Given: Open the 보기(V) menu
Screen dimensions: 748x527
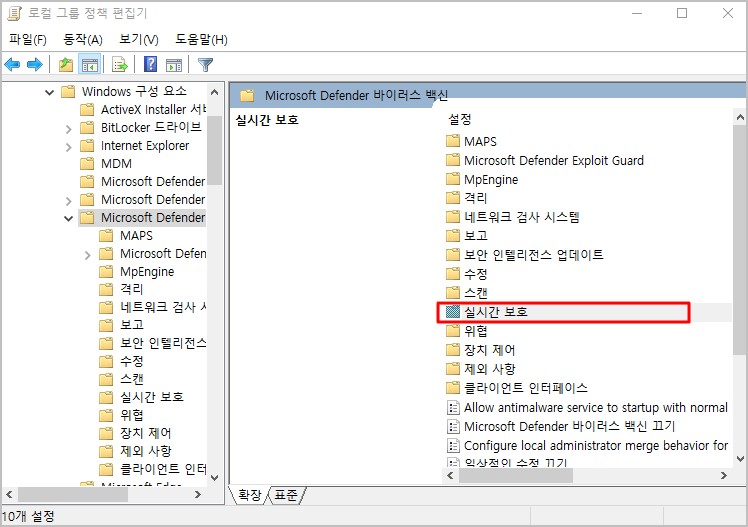Looking at the screenshot, I should coord(139,40).
